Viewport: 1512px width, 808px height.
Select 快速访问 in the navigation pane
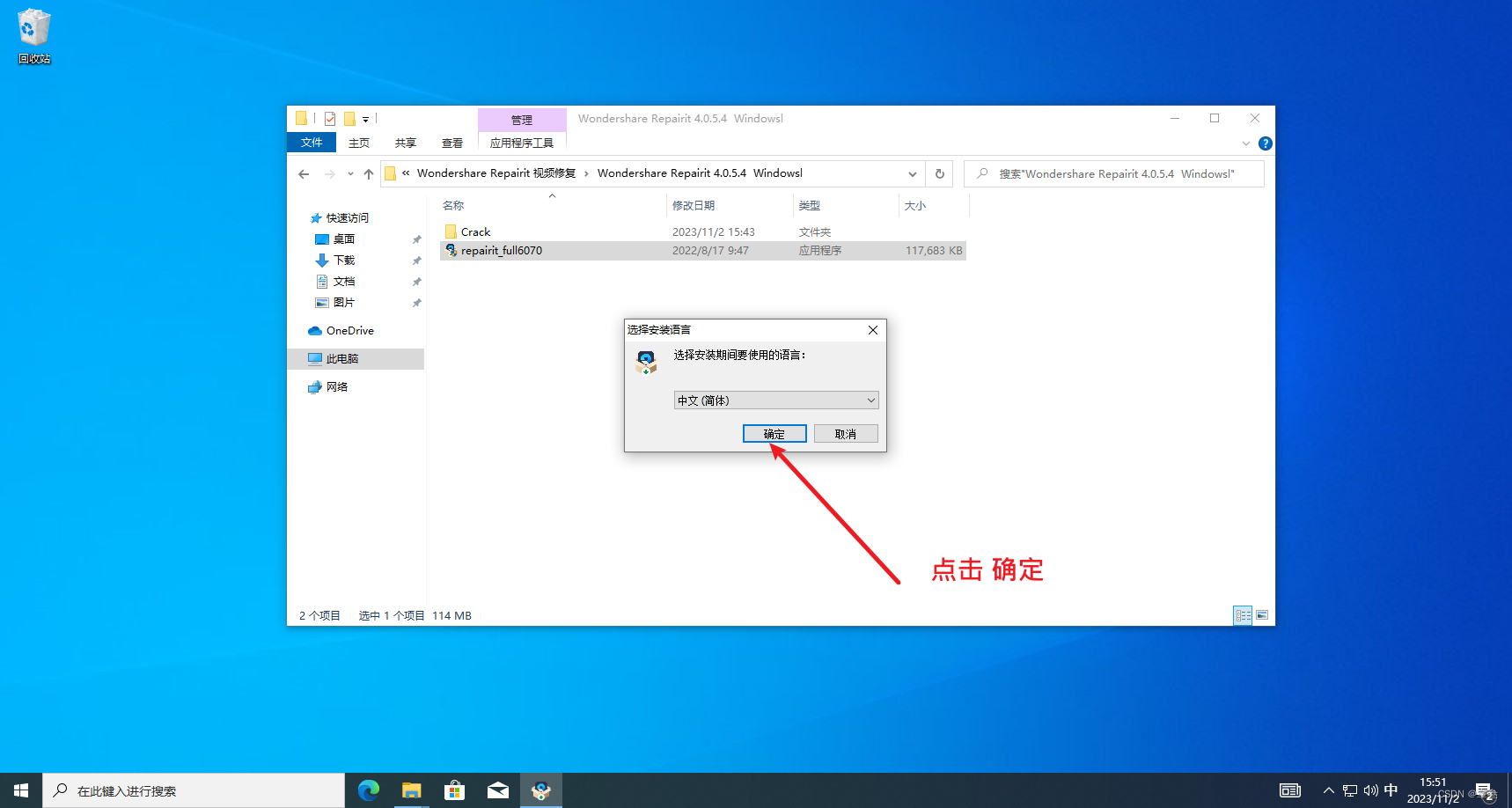pos(347,218)
